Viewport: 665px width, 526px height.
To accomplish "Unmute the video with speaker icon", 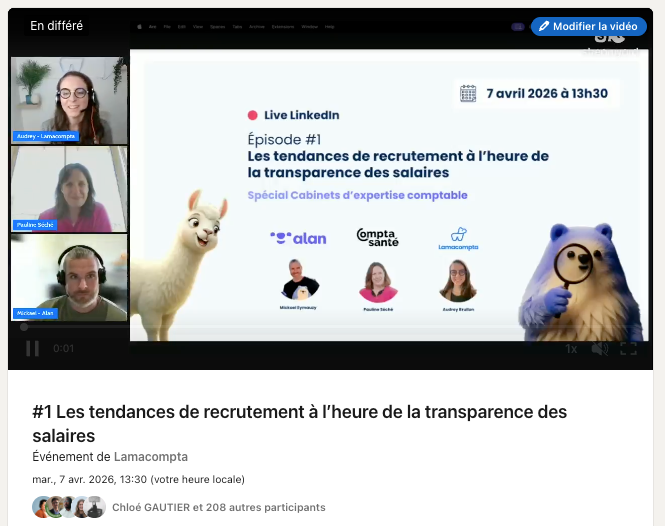I will click(600, 349).
